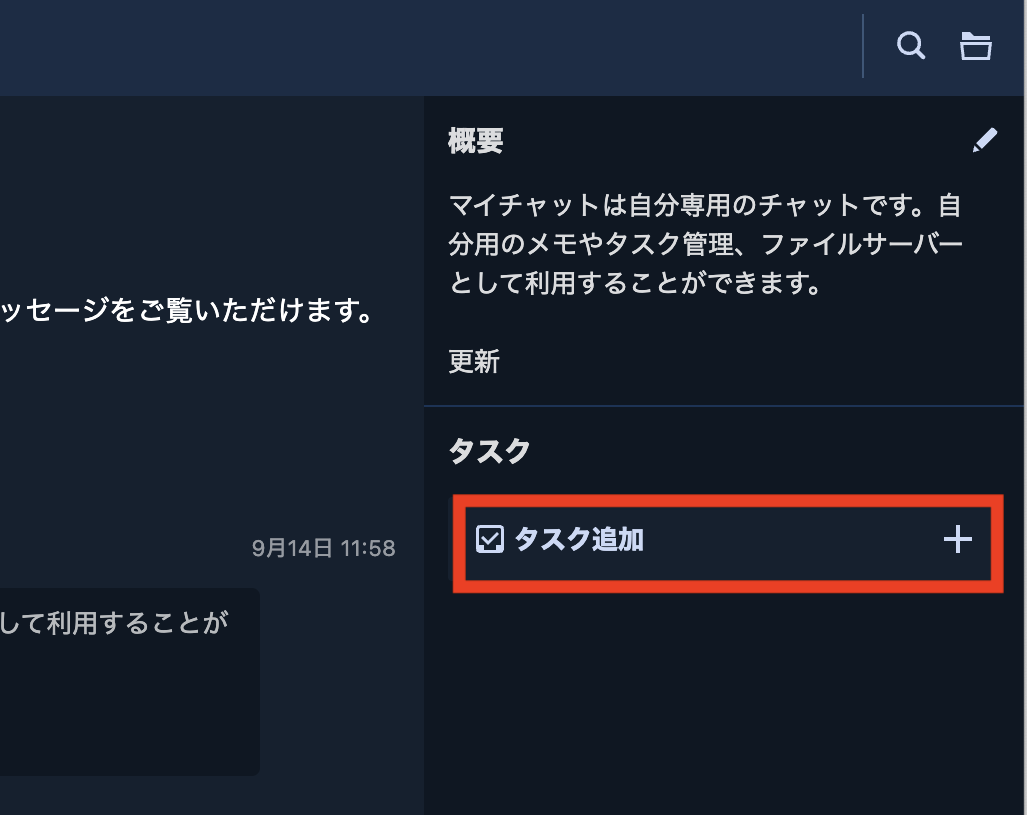Select the message bubble containing して利用することが

coord(130,681)
